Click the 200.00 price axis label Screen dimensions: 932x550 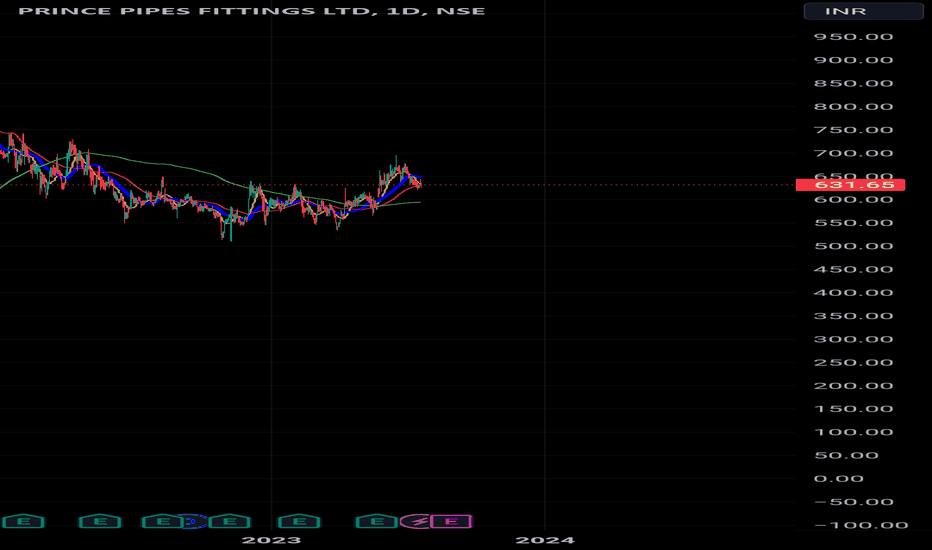click(853, 386)
